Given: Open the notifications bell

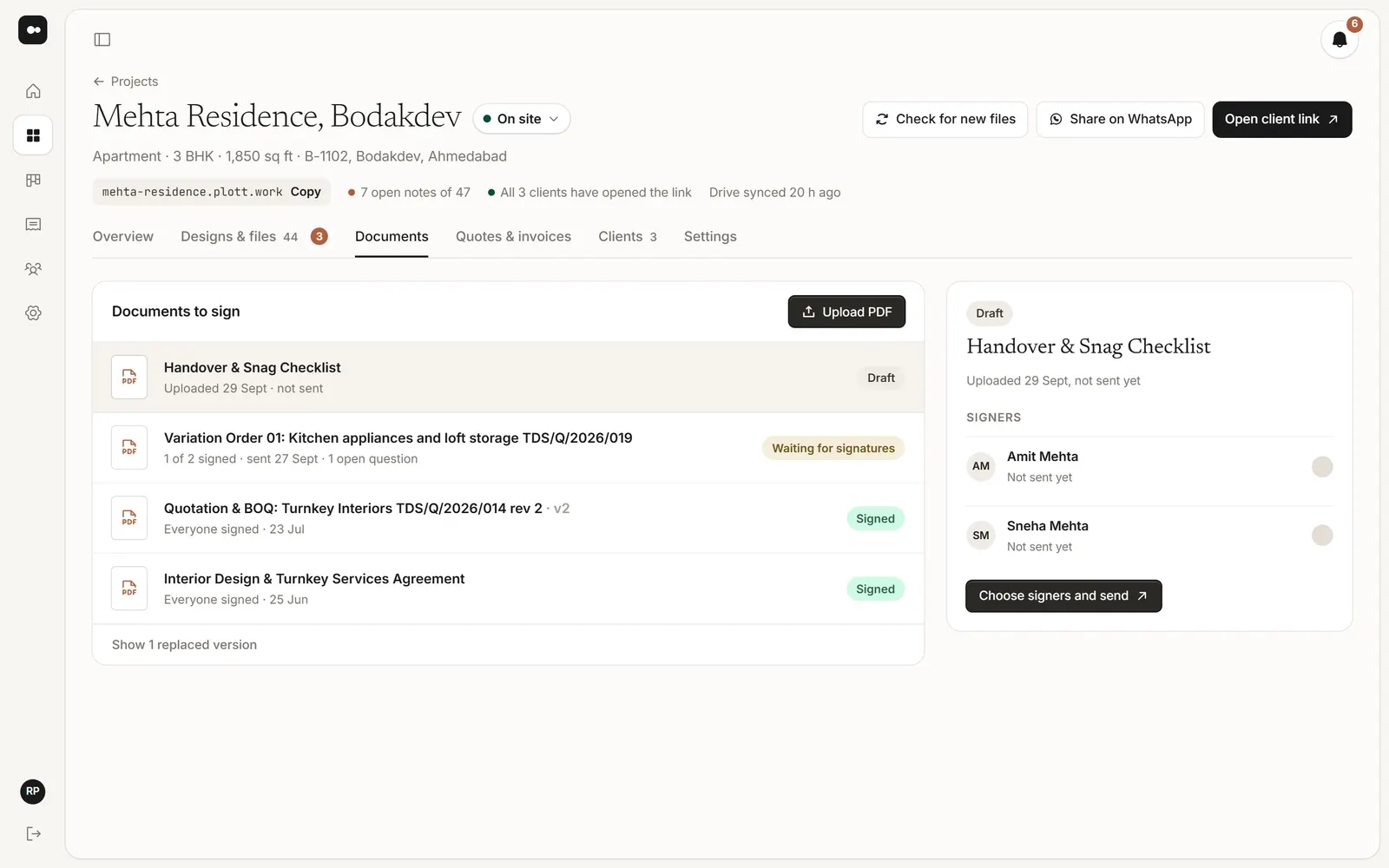Looking at the screenshot, I should point(1340,40).
